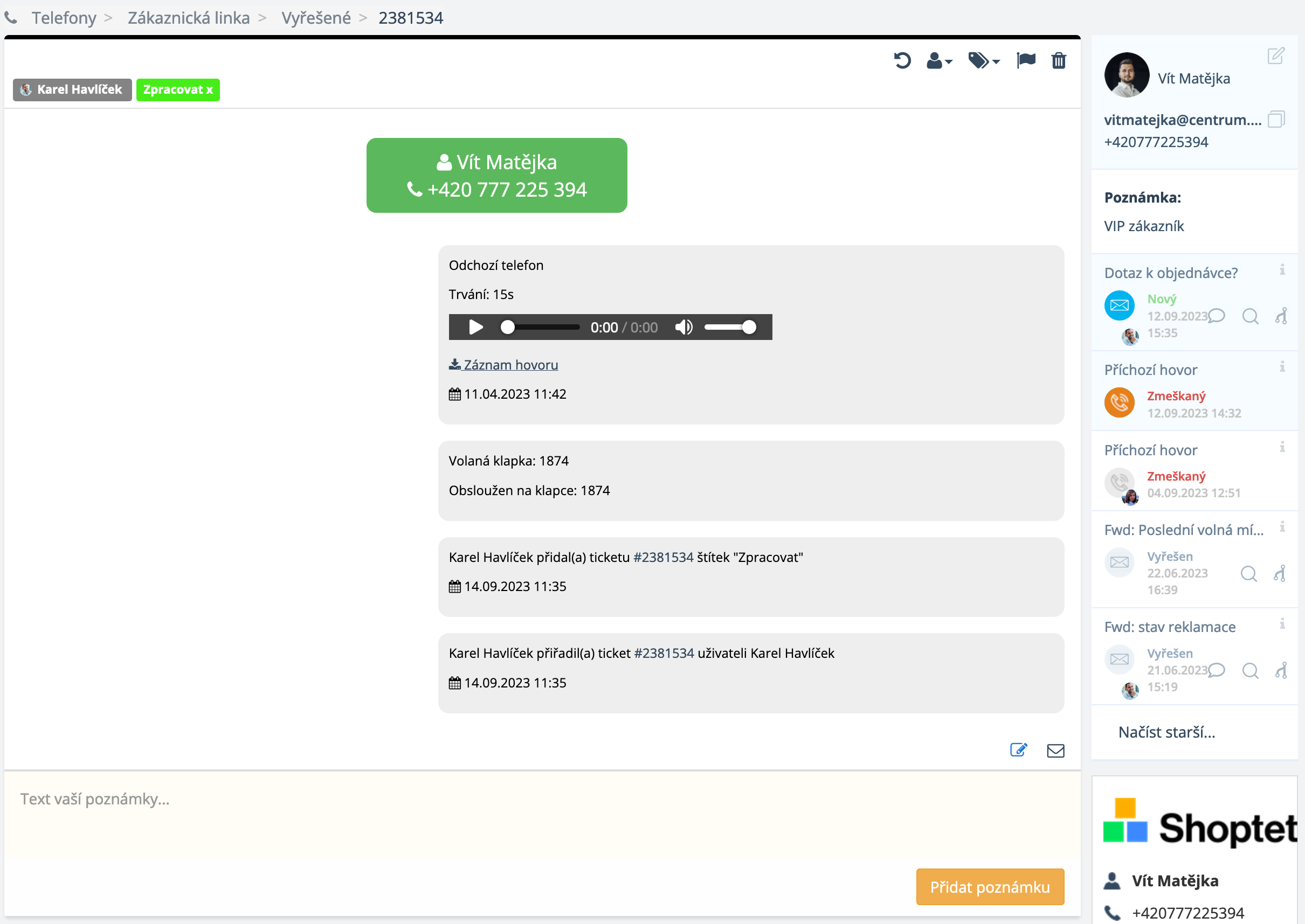Click the edit contact pencil icon
The height and width of the screenshot is (924, 1305).
(1275, 55)
